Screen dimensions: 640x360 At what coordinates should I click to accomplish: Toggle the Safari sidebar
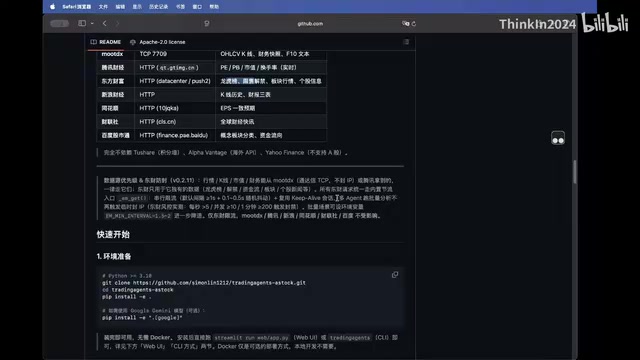[82, 23]
